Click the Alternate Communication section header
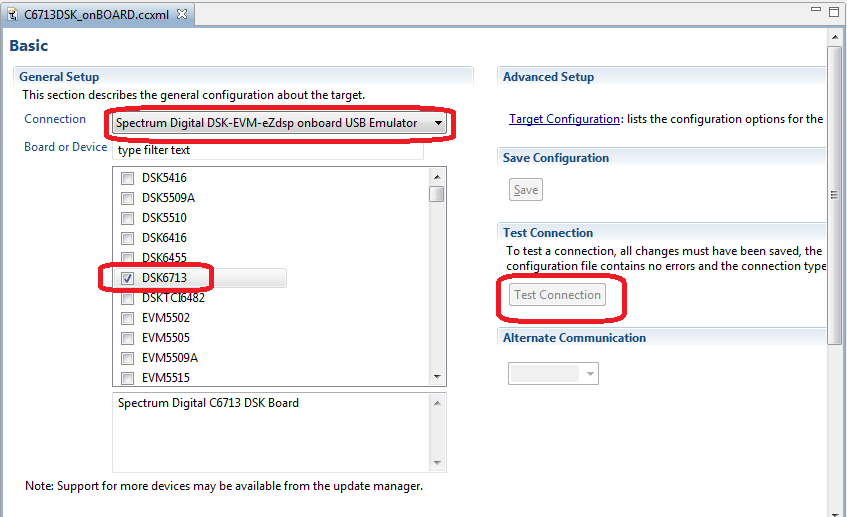Image resolution: width=847 pixels, height=517 pixels. [x=574, y=338]
